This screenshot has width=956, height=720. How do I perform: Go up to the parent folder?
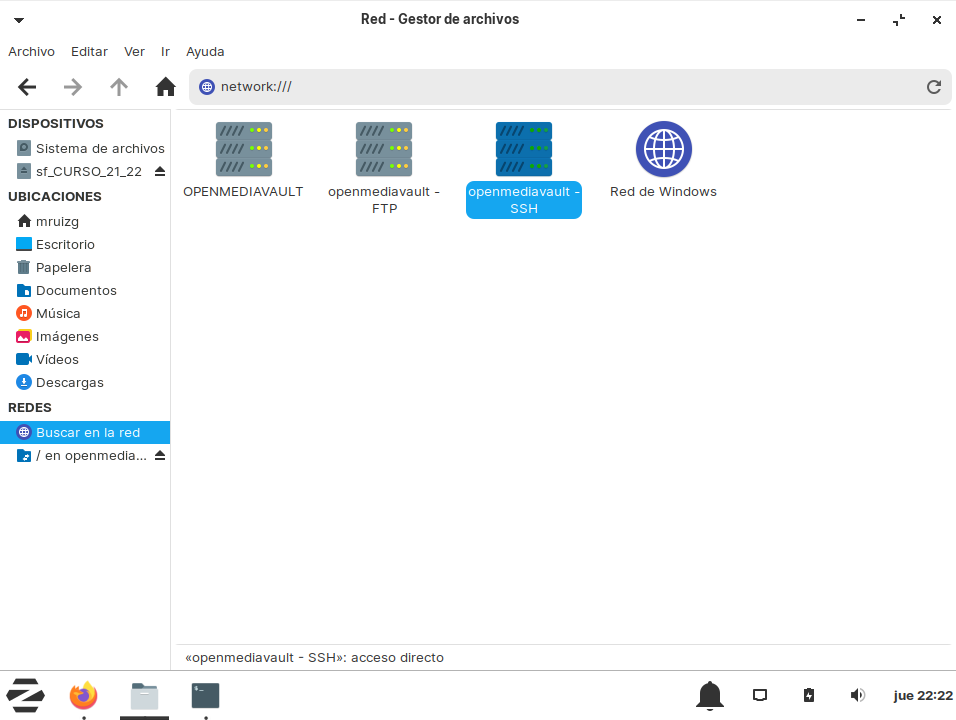[119, 87]
